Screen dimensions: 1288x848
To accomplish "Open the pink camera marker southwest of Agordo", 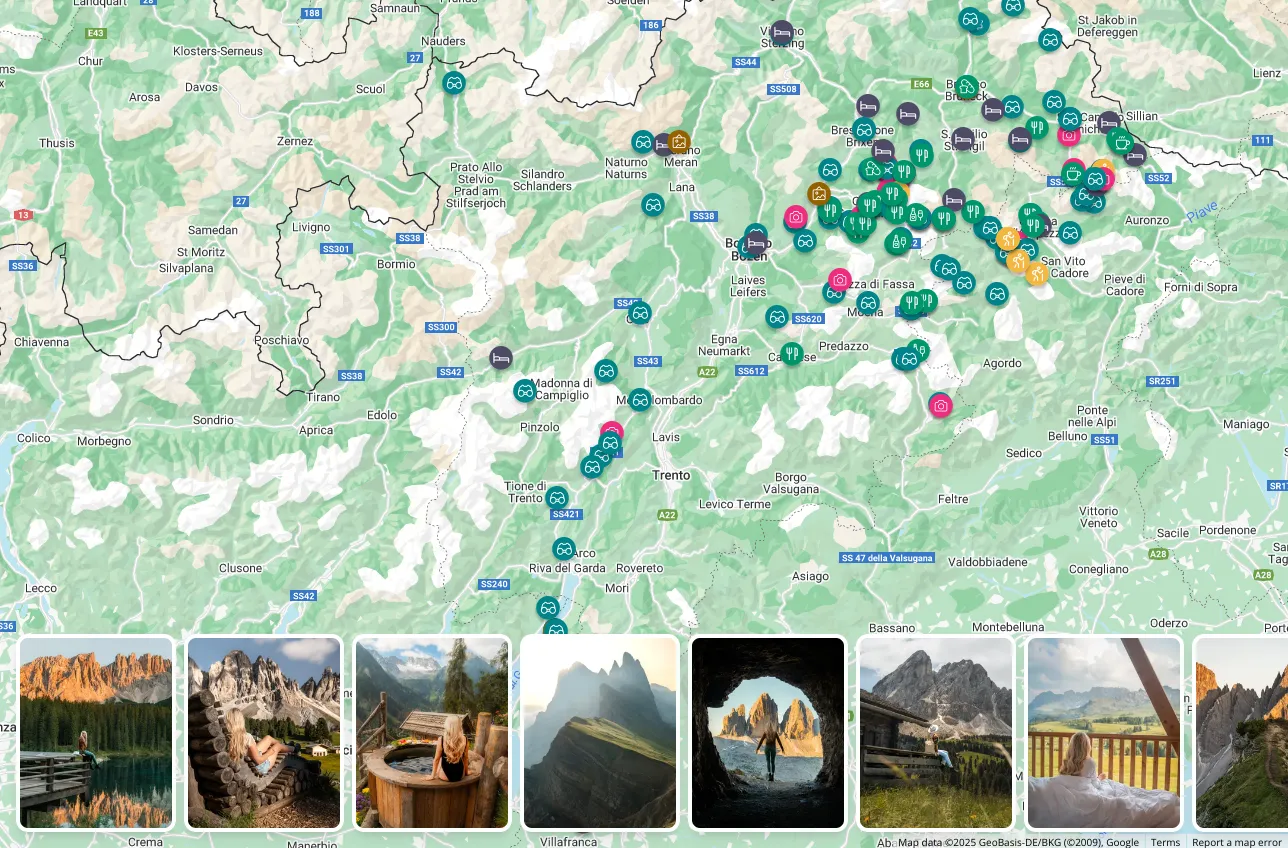I will 940,405.
